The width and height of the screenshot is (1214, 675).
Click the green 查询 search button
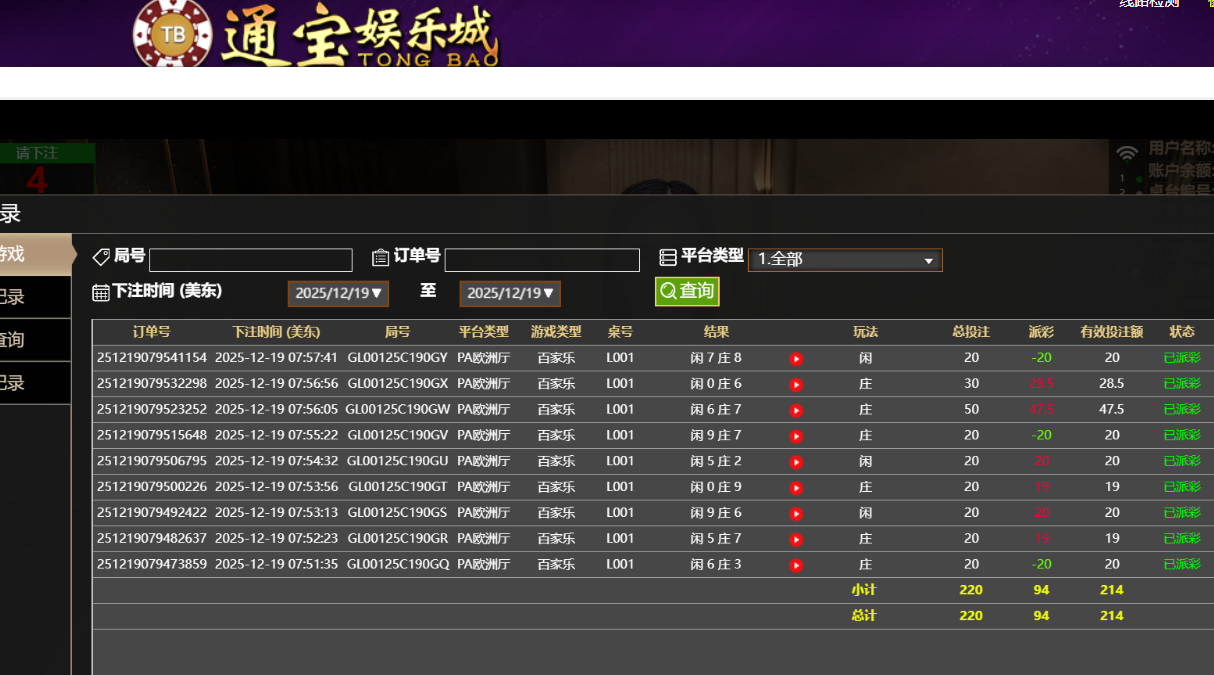(x=687, y=291)
